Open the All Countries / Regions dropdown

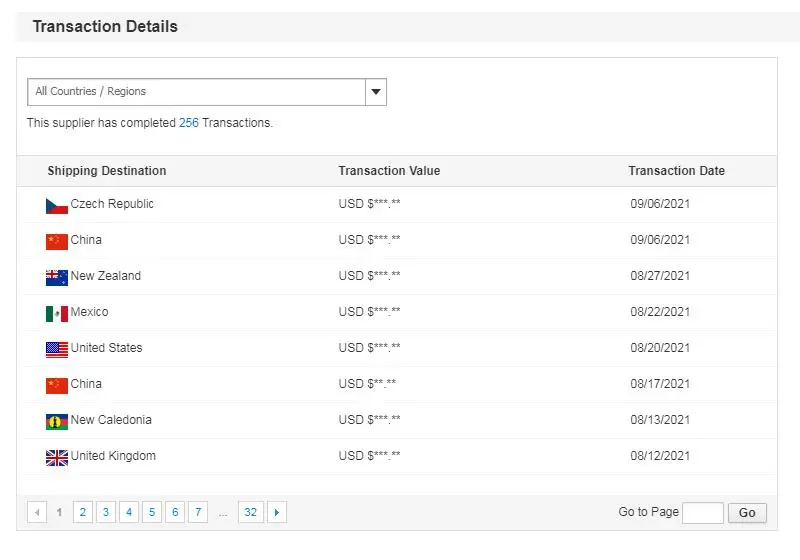[196, 92]
